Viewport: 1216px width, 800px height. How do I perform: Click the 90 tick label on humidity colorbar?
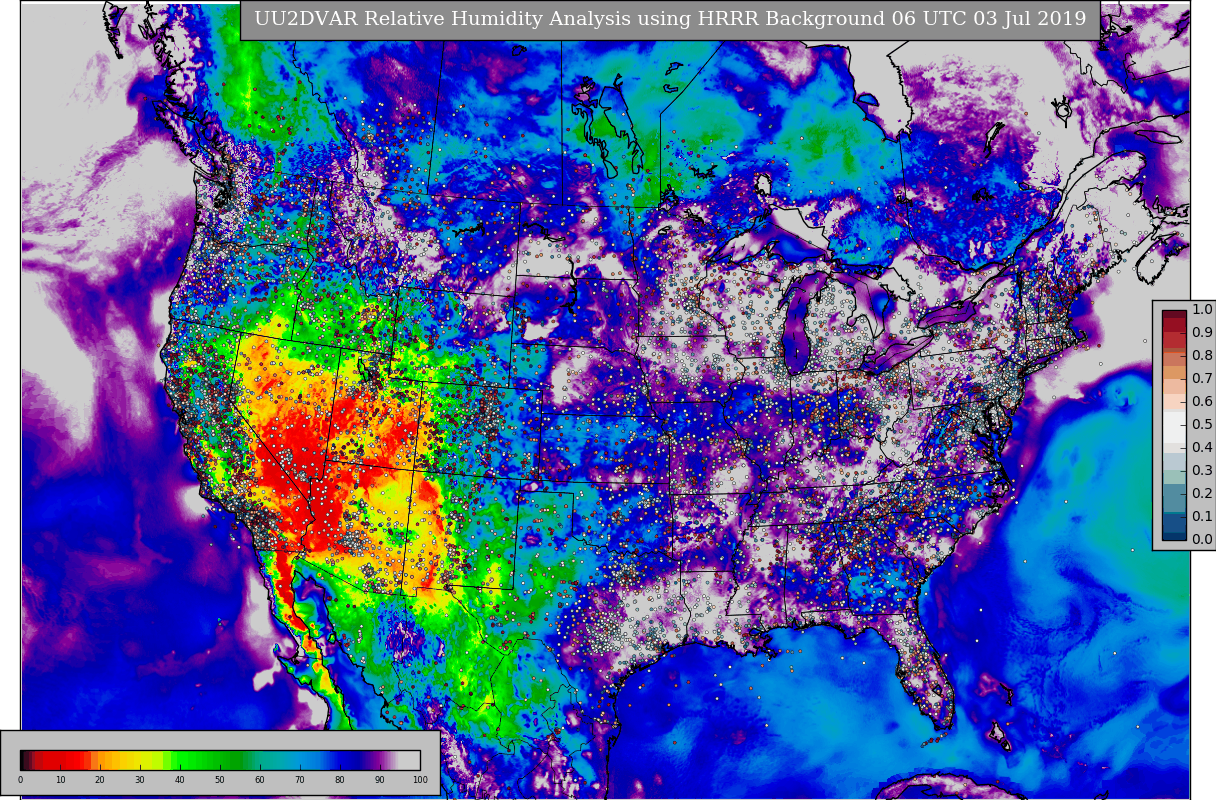tap(380, 780)
